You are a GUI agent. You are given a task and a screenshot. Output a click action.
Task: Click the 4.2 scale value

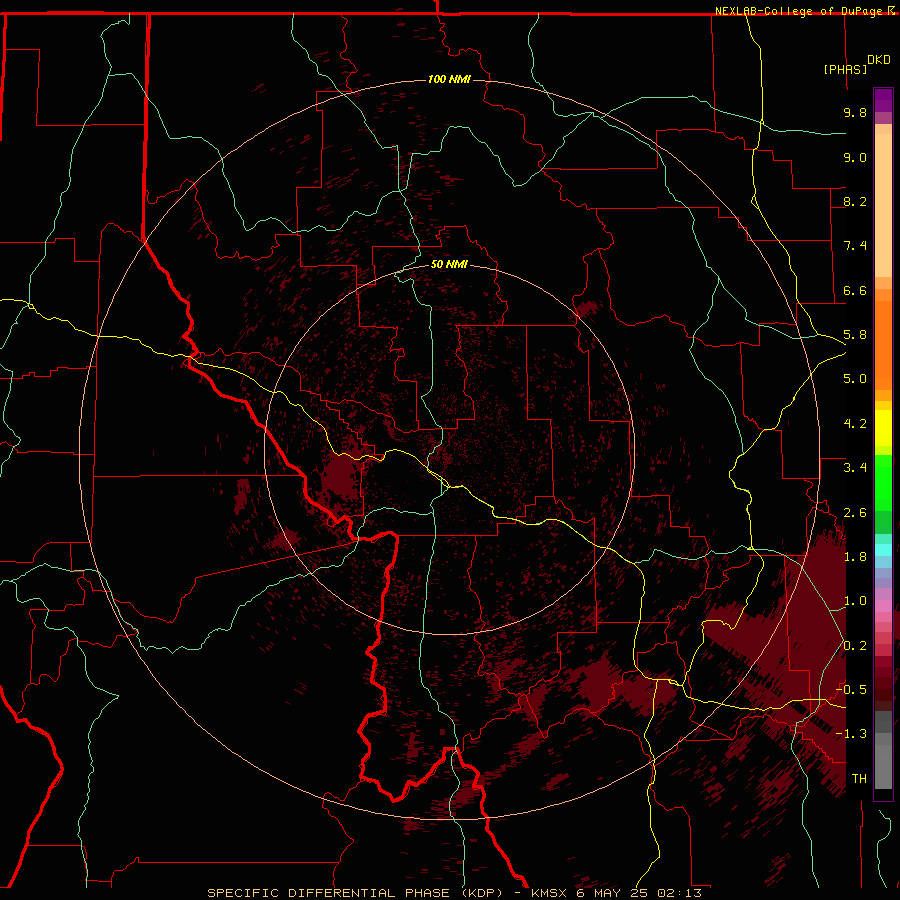pyautogui.click(x=855, y=424)
